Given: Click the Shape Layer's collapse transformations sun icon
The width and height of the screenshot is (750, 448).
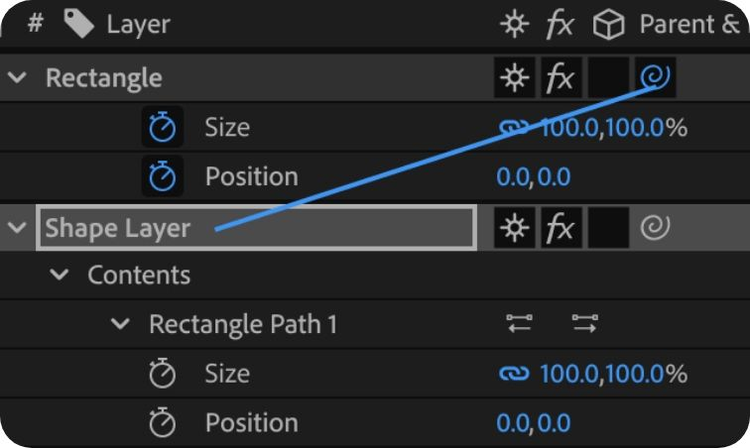Looking at the screenshot, I should click(x=515, y=229).
